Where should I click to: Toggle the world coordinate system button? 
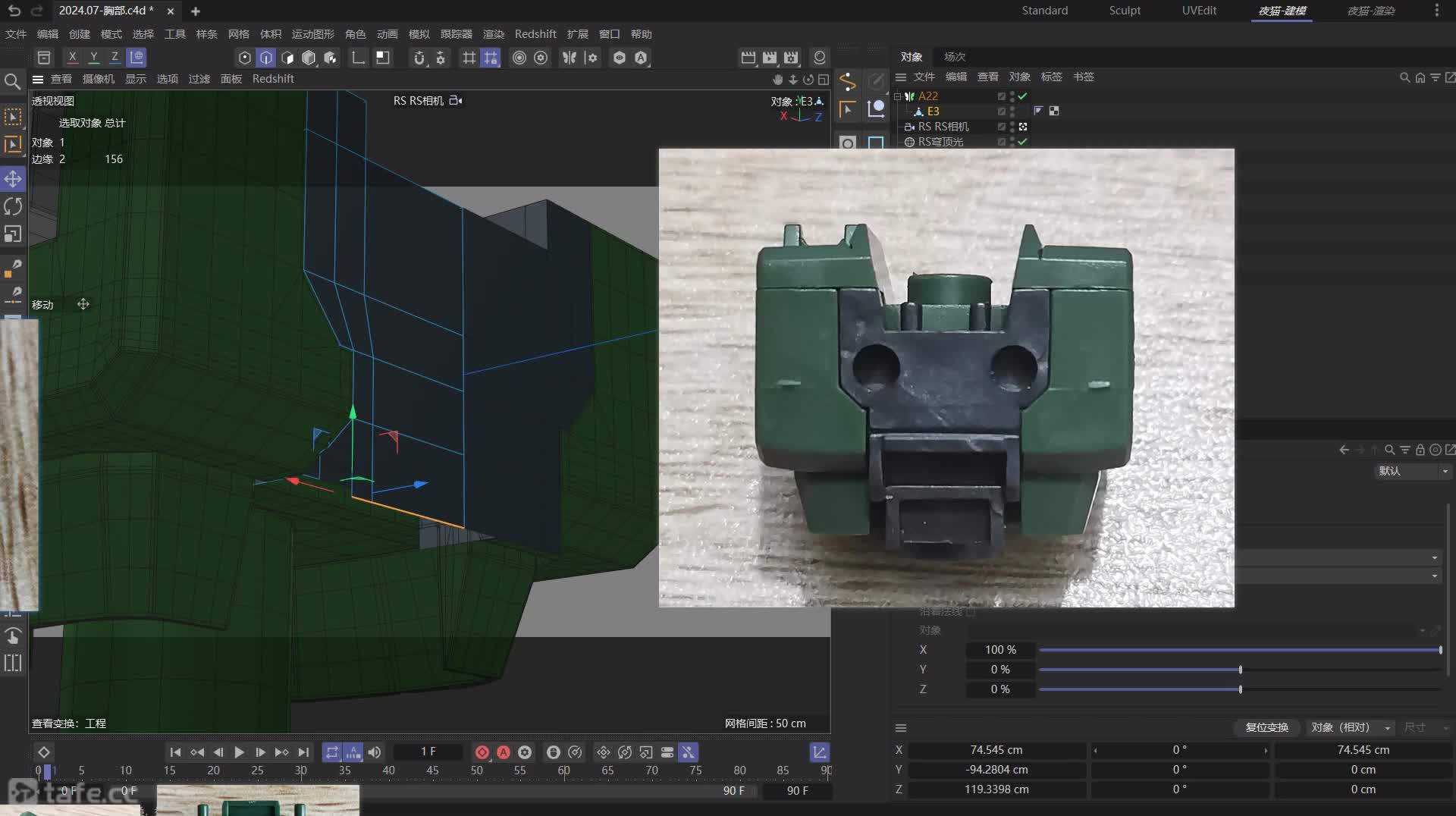tap(136, 58)
